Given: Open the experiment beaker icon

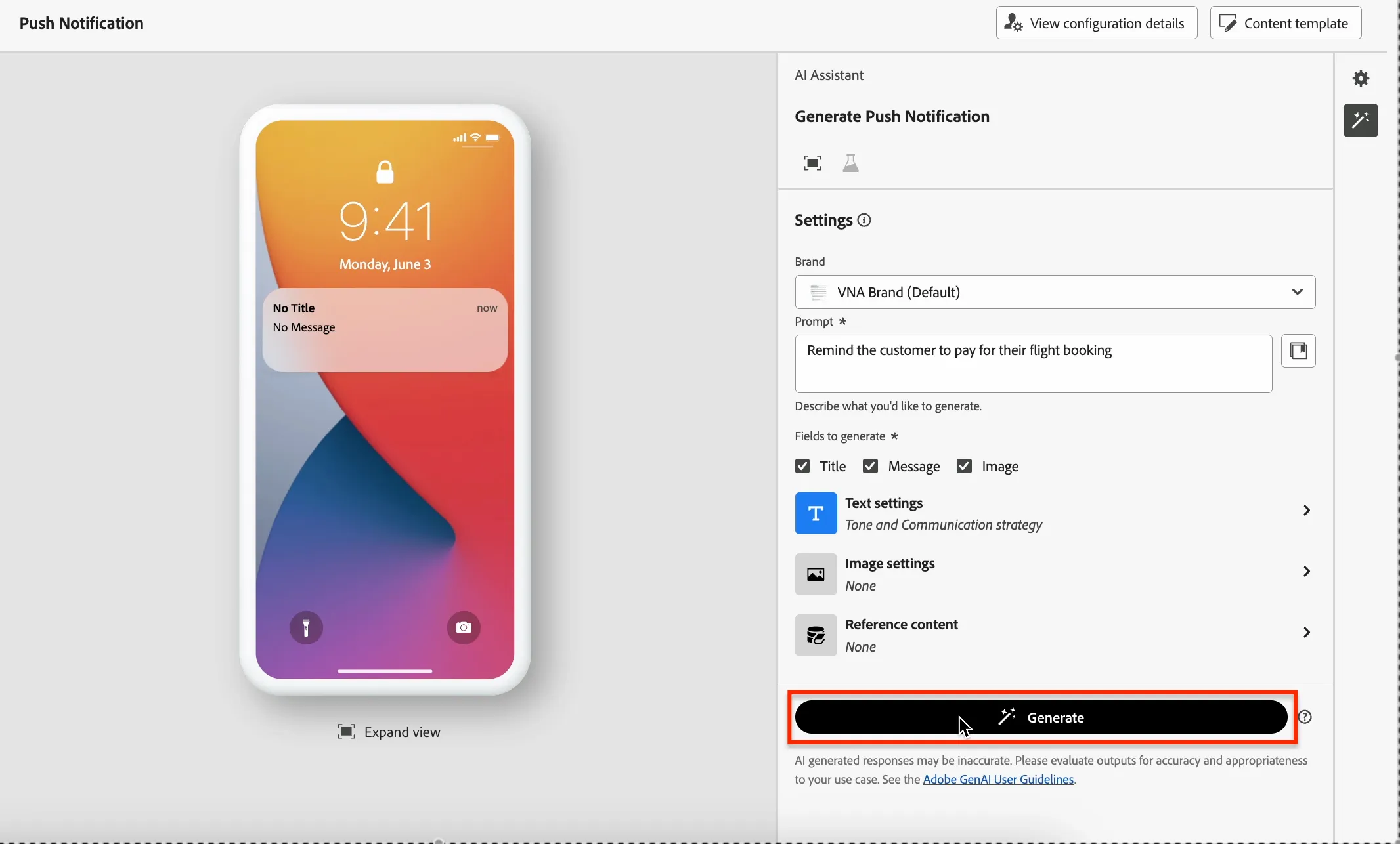Looking at the screenshot, I should click(x=850, y=163).
